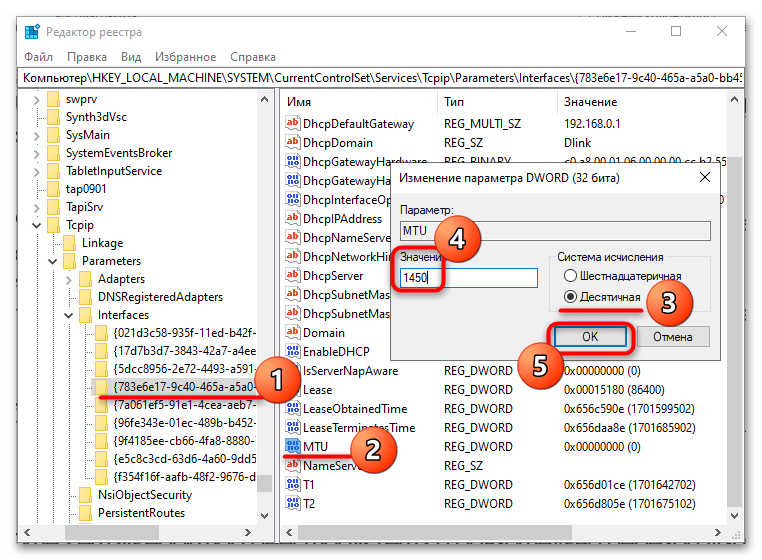The image size is (762, 560).
Task: Open the Справка menu
Action: click(x=253, y=57)
